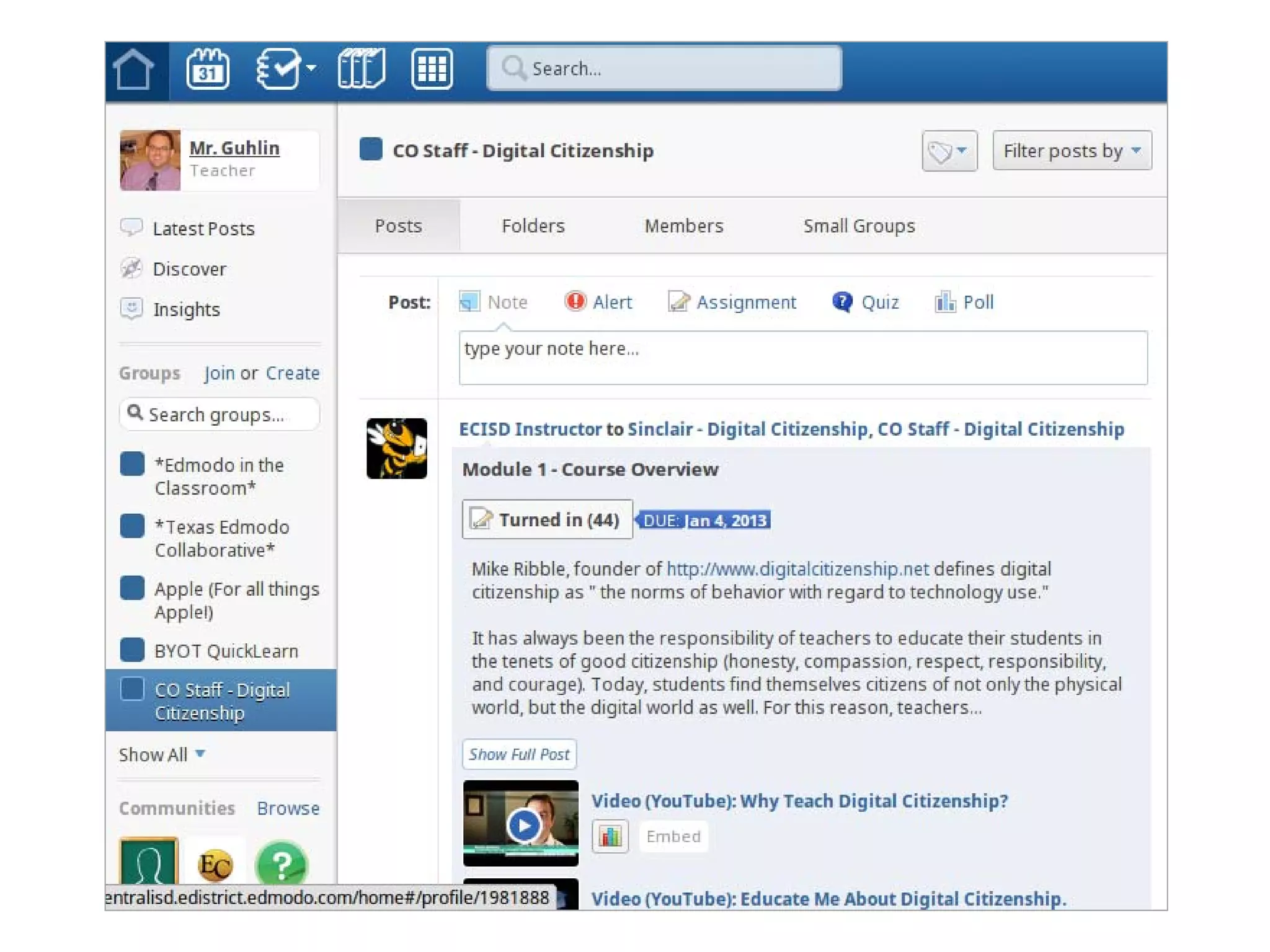Open the tag dropdown button

click(949, 151)
